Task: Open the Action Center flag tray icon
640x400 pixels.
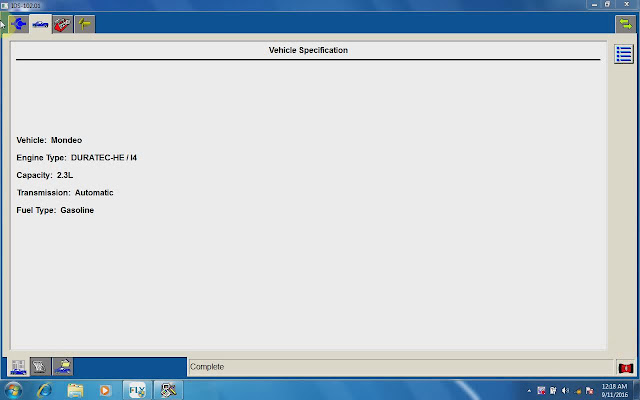Action: tap(589, 391)
